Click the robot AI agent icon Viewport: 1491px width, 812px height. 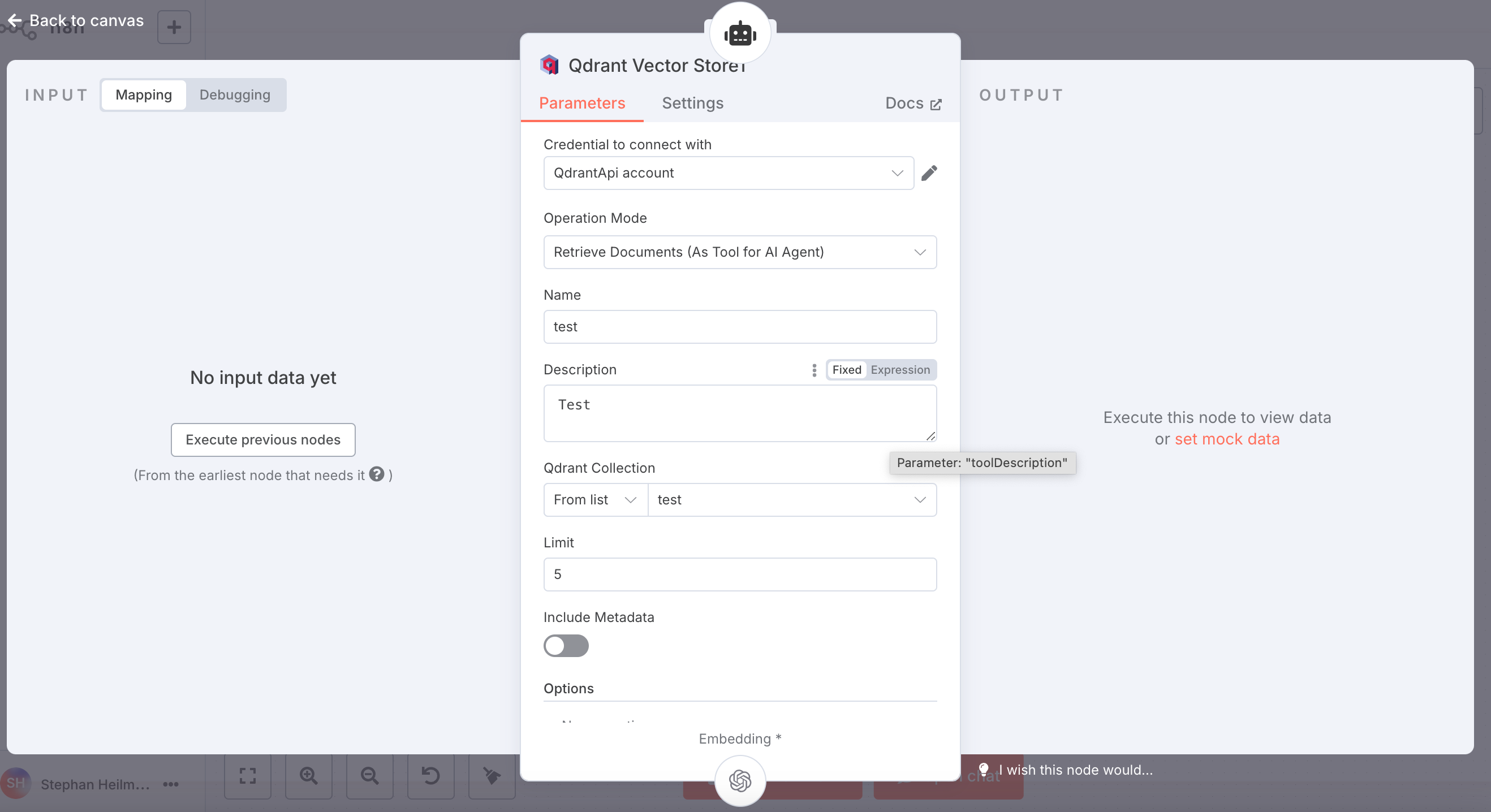tap(740, 34)
